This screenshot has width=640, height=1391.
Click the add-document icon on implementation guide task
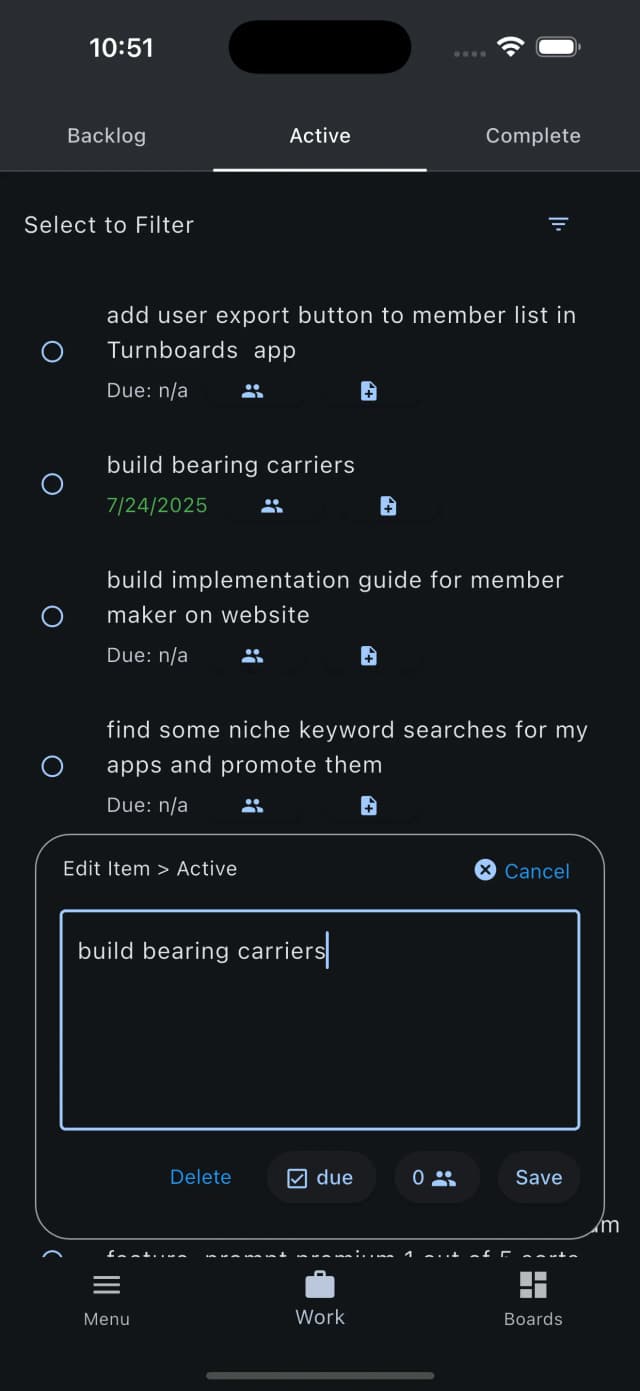click(368, 655)
